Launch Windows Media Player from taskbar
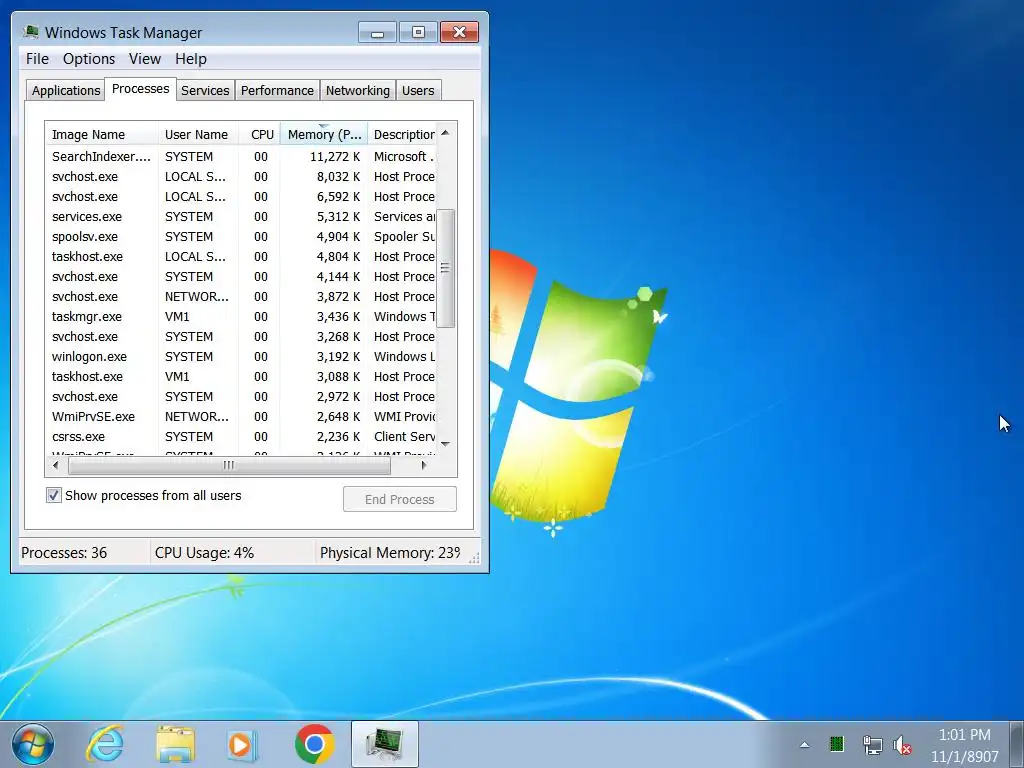This screenshot has width=1024, height=768. click(242, 745)
